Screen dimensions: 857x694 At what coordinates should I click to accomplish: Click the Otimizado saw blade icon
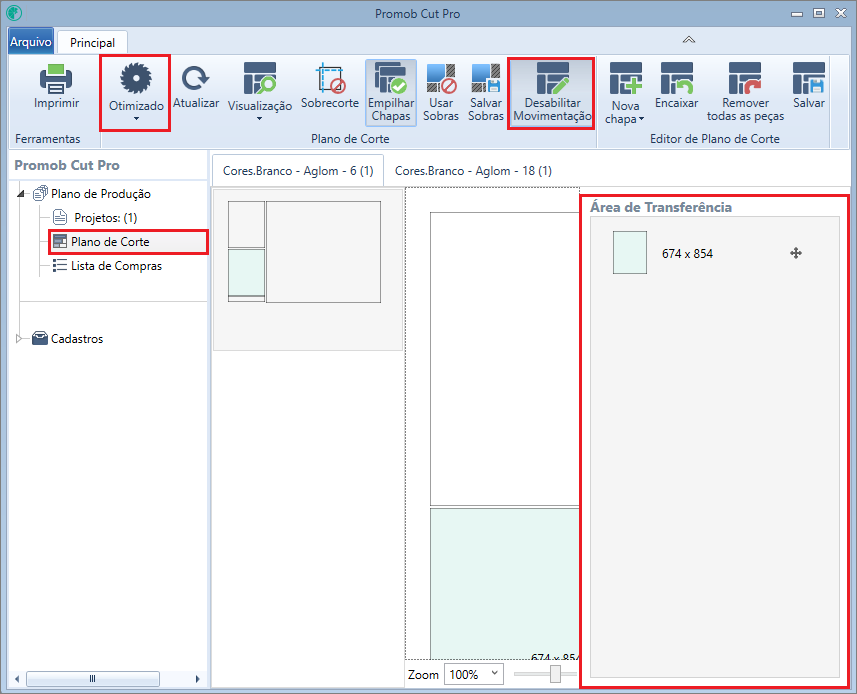[x=136, y=78]
